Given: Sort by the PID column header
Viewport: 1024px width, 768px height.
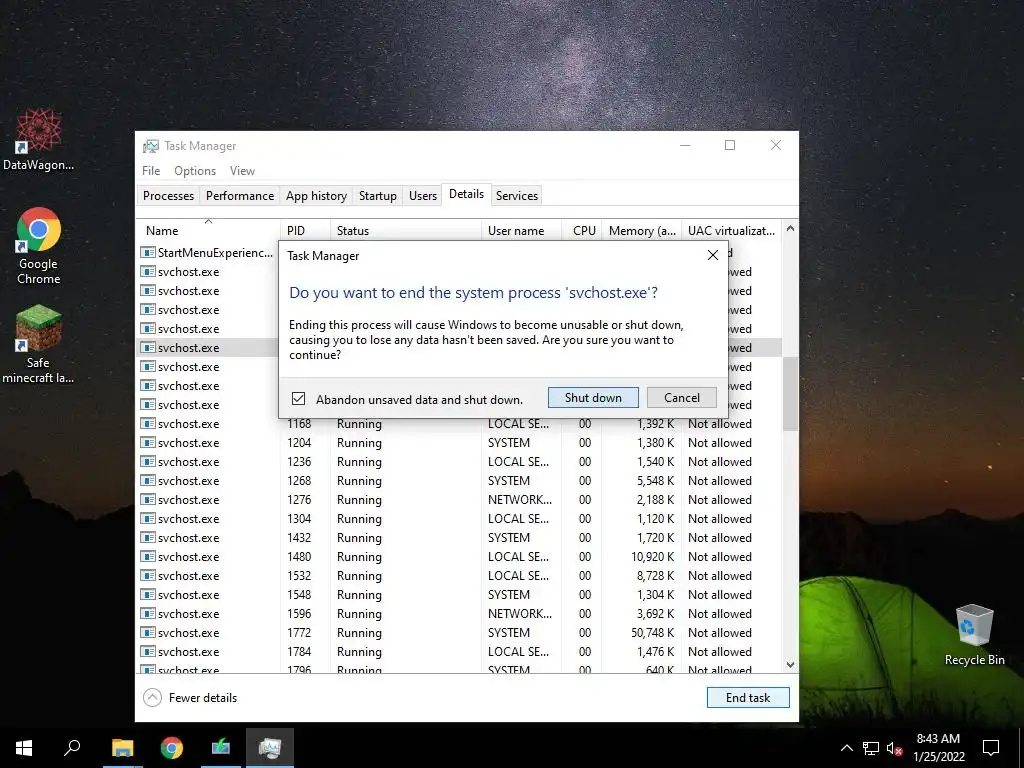Looking at the screenshot, I should 305,231.
